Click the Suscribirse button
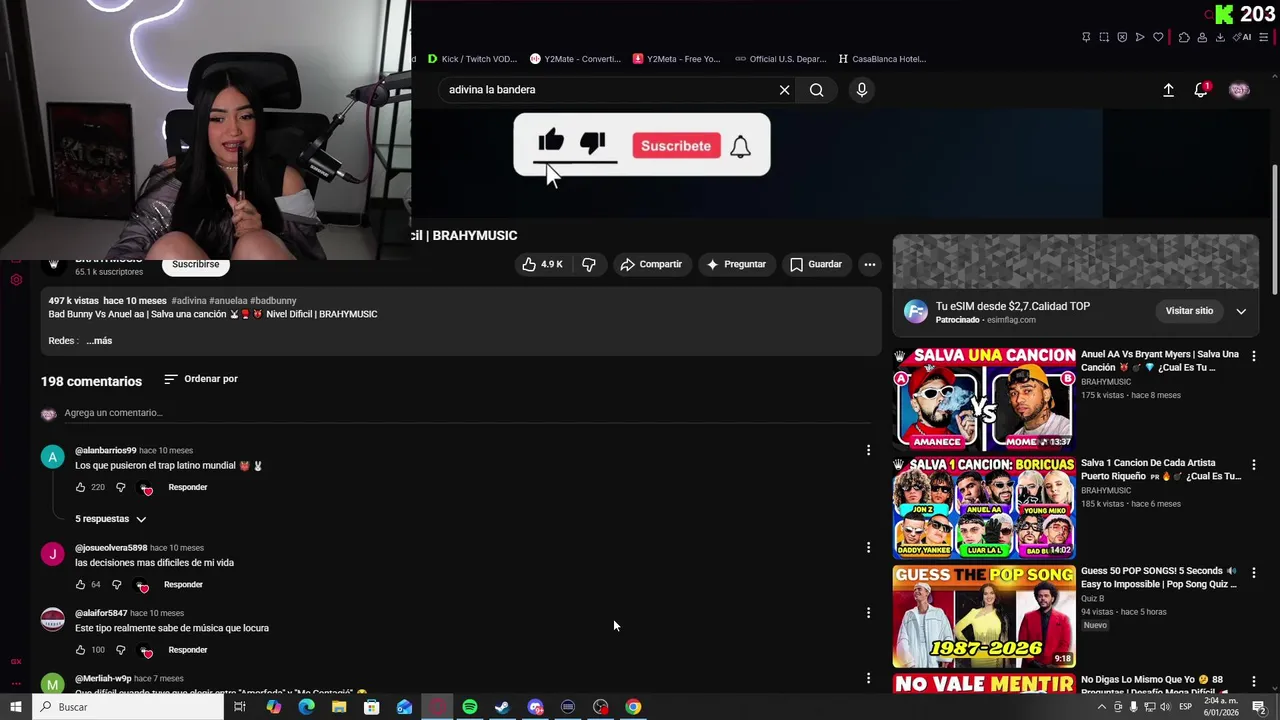This screenshot has width=1280, height=720. click(x=195, y=265)
